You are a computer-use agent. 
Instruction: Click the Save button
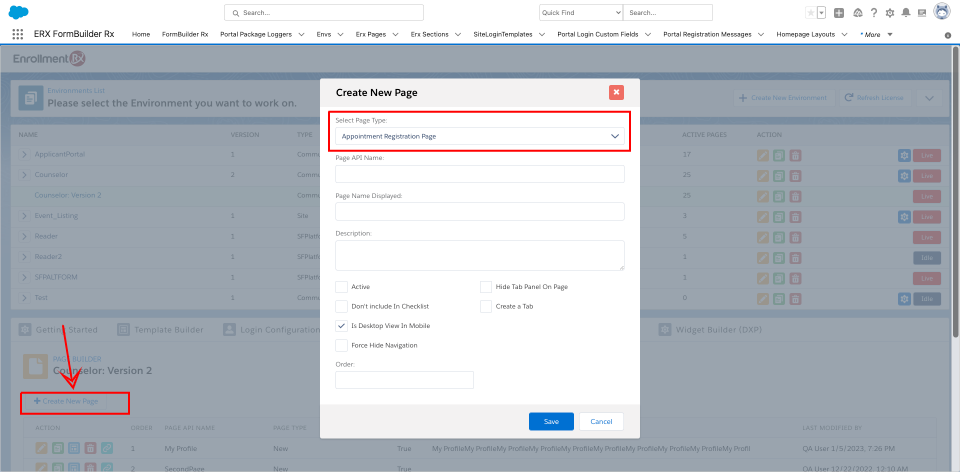point(551,421)
